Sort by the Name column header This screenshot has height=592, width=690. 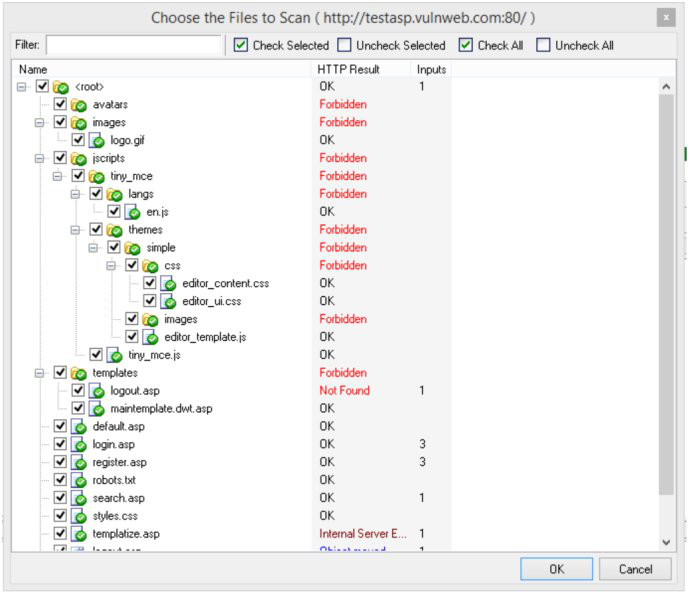(161, 70)
